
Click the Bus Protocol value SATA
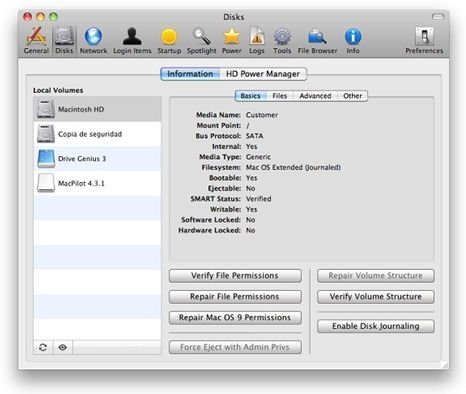click(254, 136)
